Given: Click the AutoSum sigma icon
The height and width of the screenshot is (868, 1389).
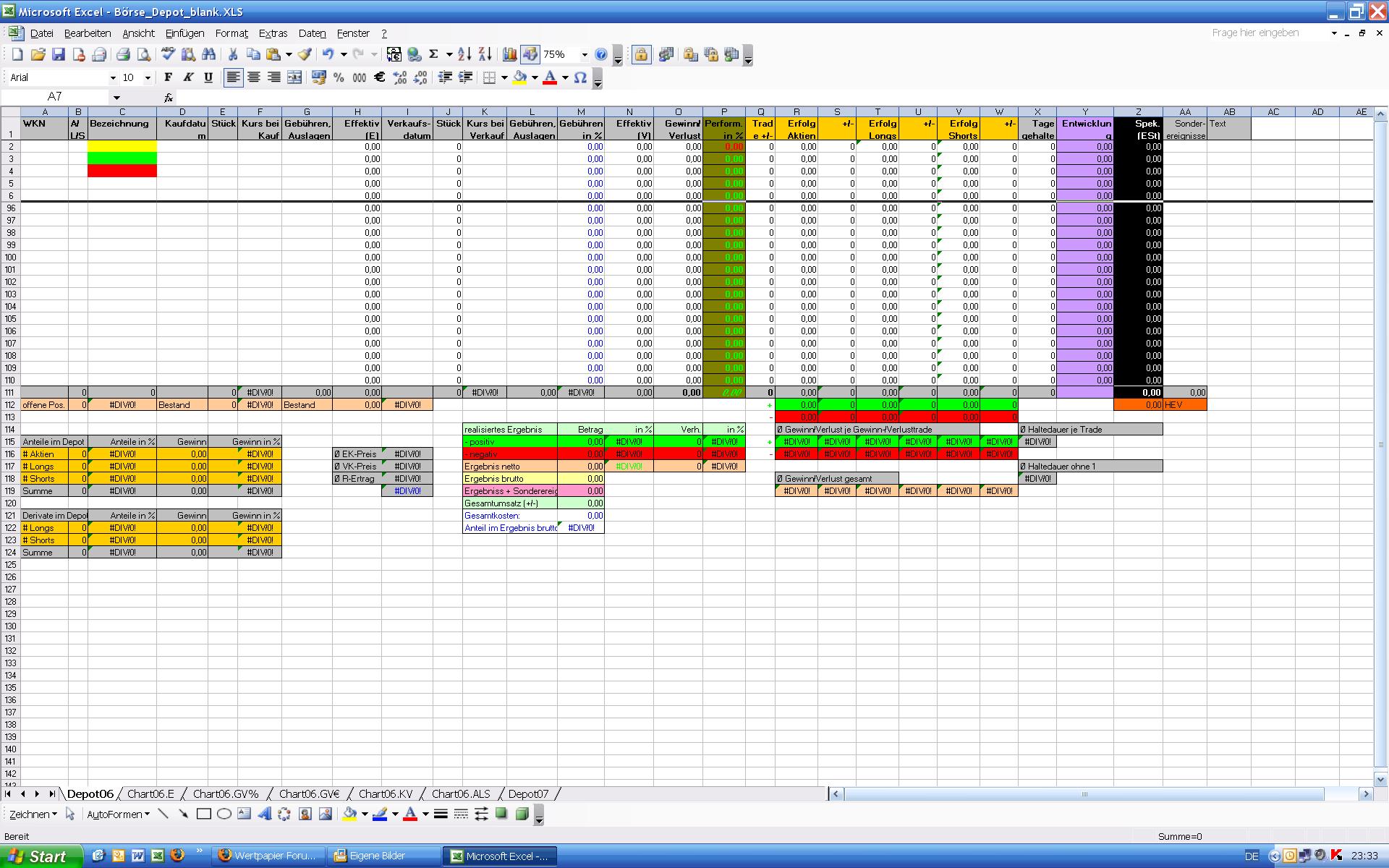Looking at the screenshot, I should click(x=433, y=54).
